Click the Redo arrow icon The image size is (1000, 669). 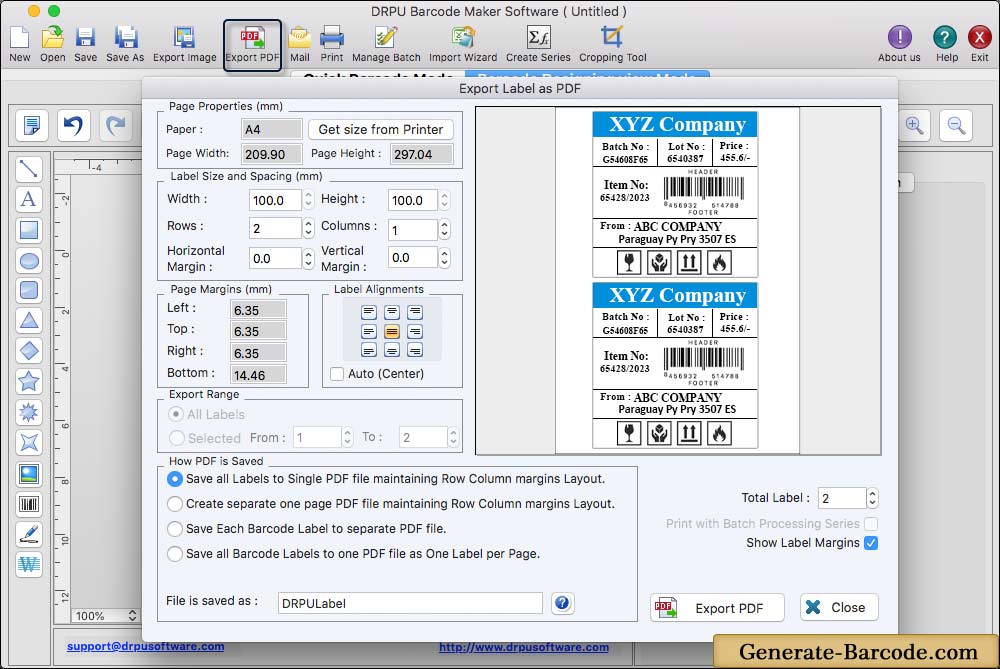coord(115,125)
